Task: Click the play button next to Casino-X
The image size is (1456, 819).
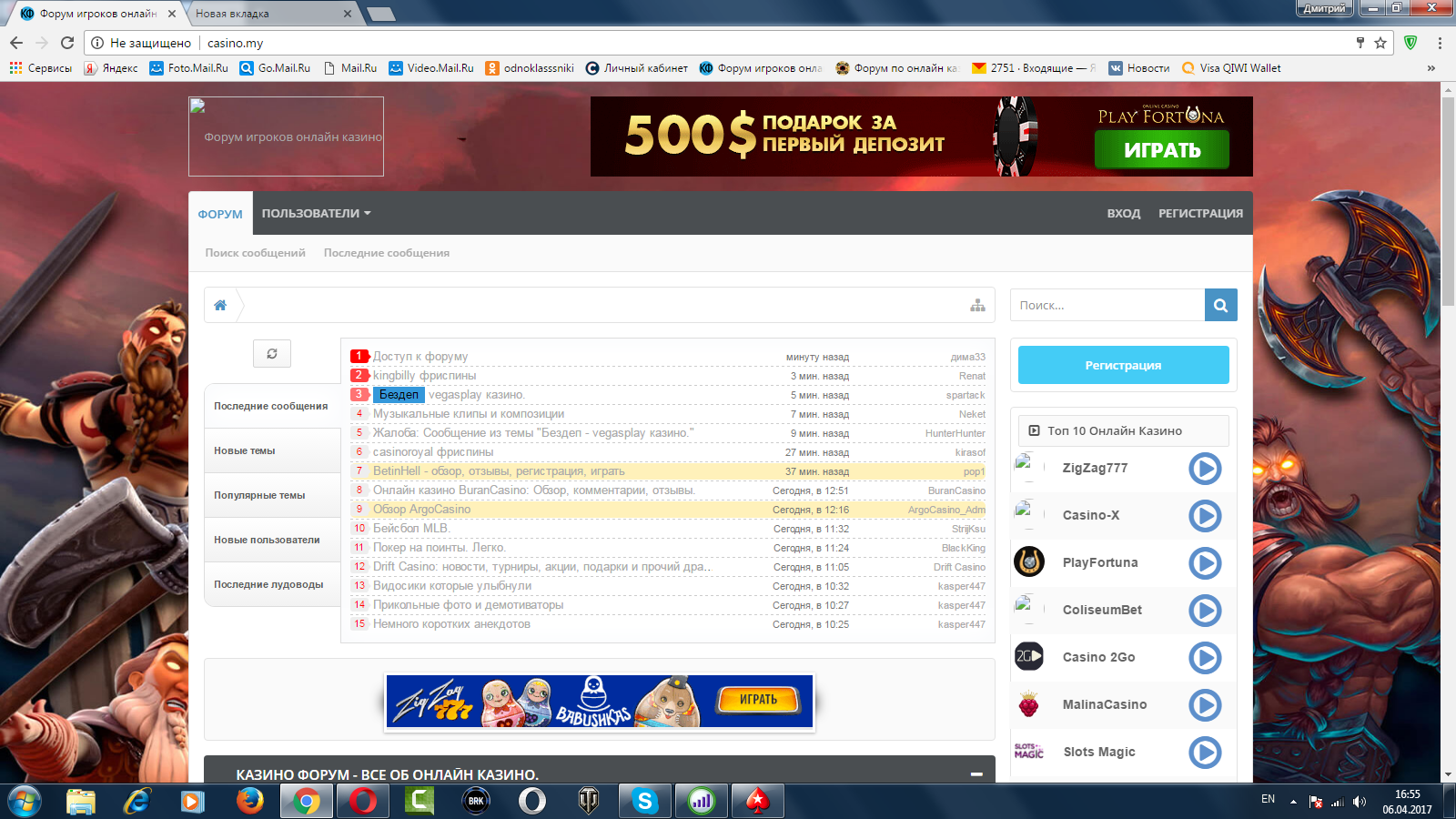Action: tap(1205, 516)
